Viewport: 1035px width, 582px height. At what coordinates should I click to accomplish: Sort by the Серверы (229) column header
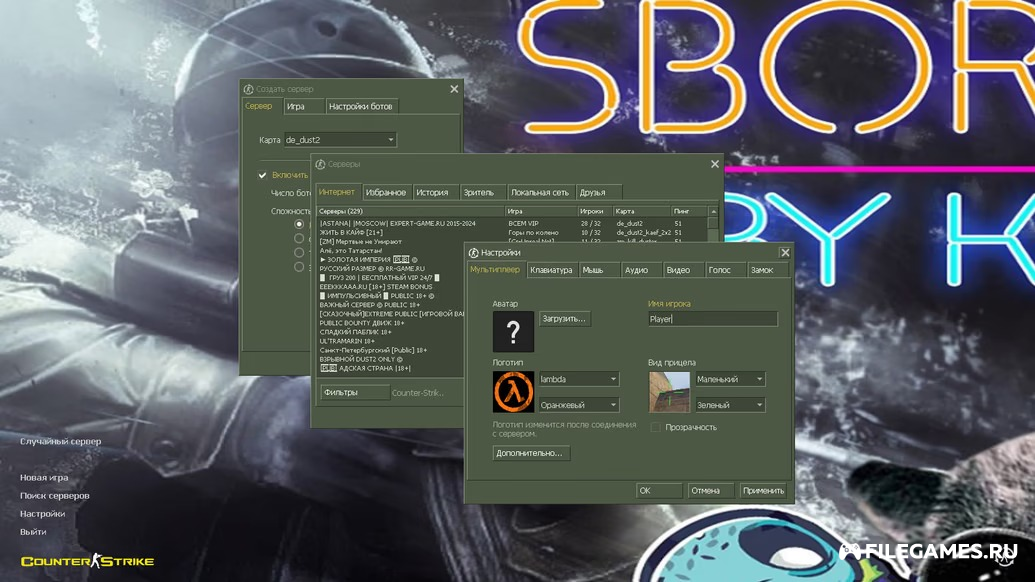tap(411, 211)
